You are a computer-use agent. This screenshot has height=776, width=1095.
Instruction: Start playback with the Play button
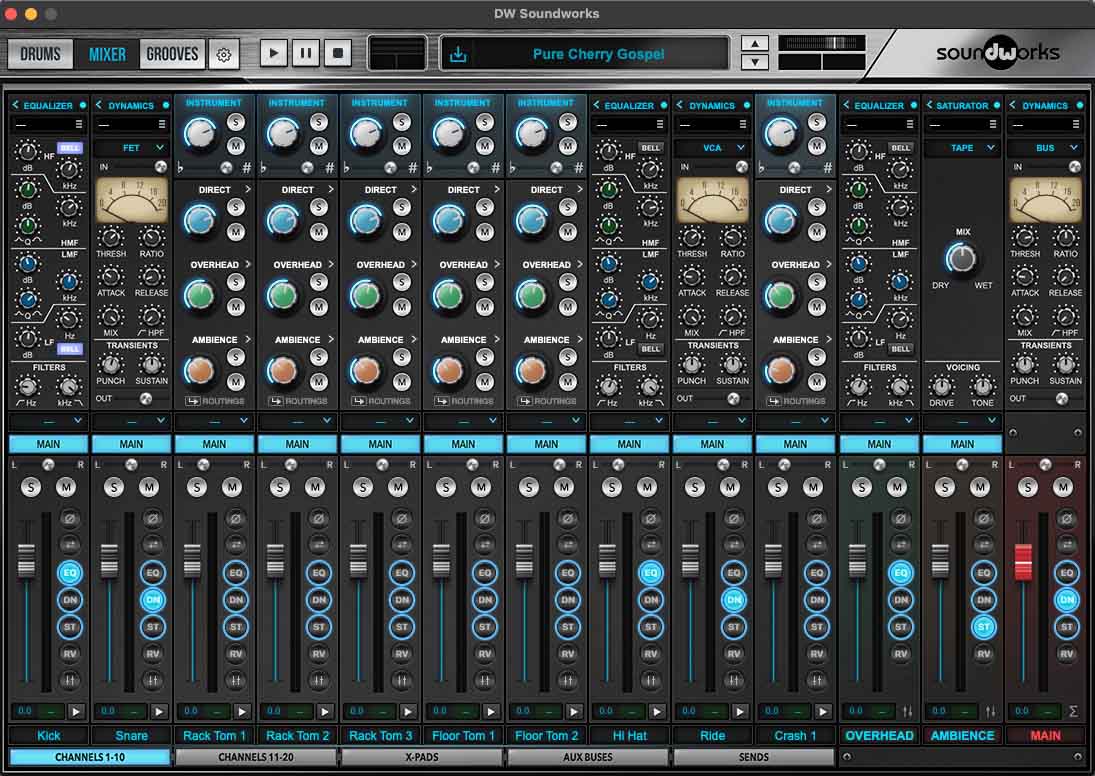274,53
